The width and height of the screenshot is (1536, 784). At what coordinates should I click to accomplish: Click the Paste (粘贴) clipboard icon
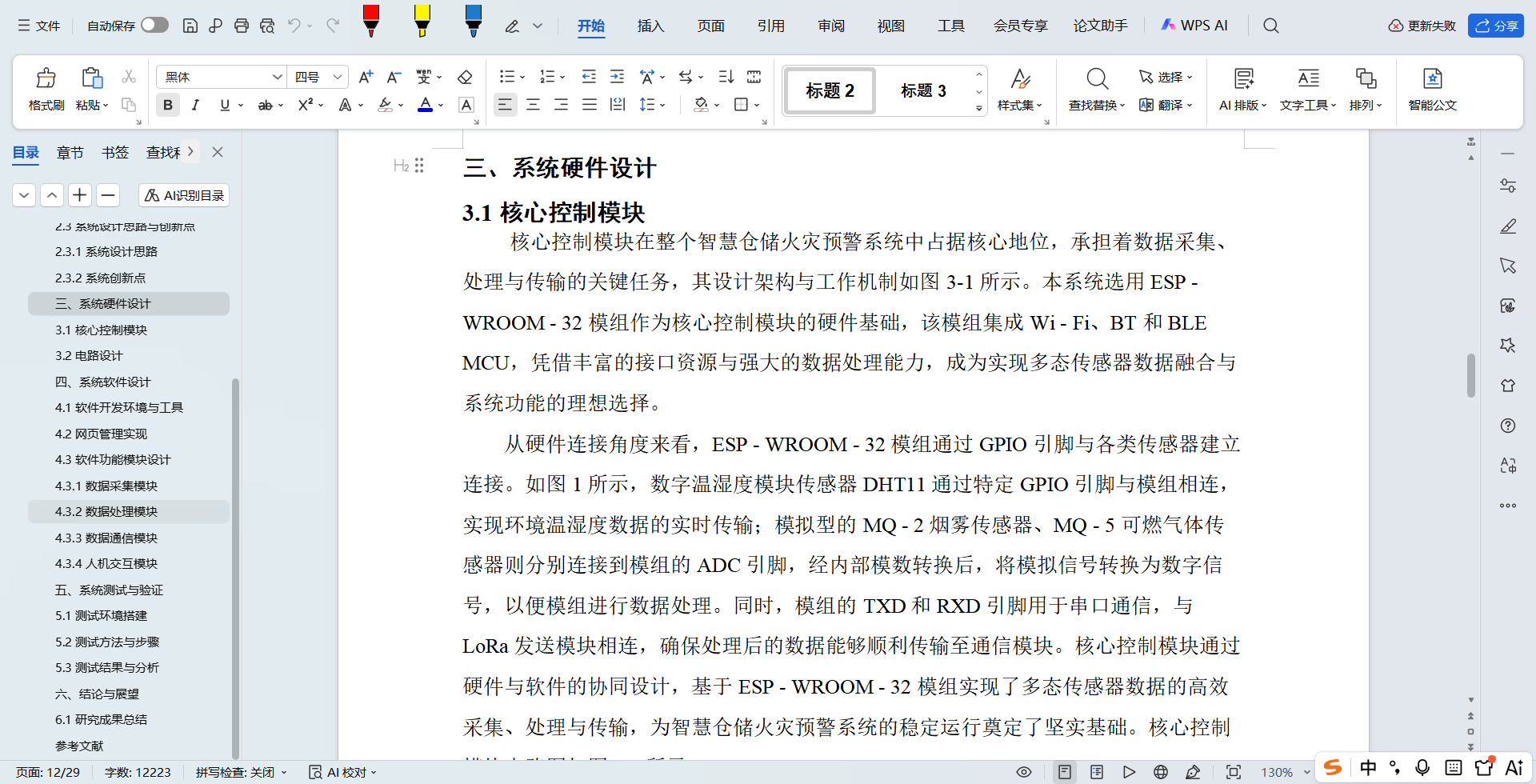[x=92, y=78]
